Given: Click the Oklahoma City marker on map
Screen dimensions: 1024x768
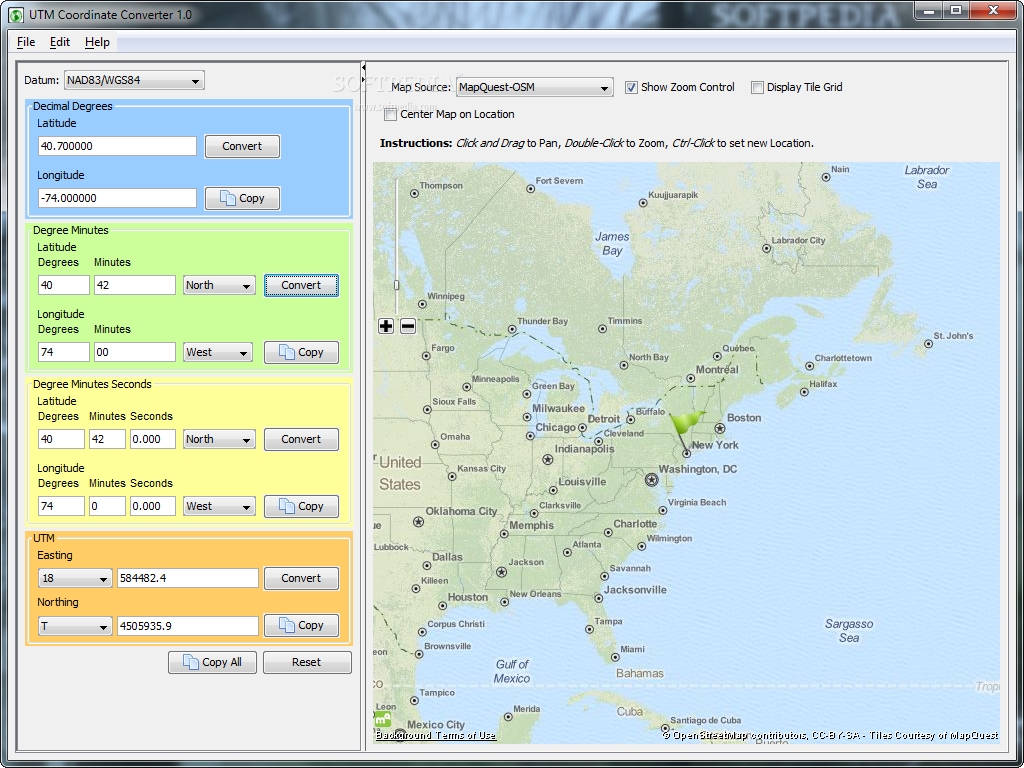Looking at the screenshot, I should 418,522.
